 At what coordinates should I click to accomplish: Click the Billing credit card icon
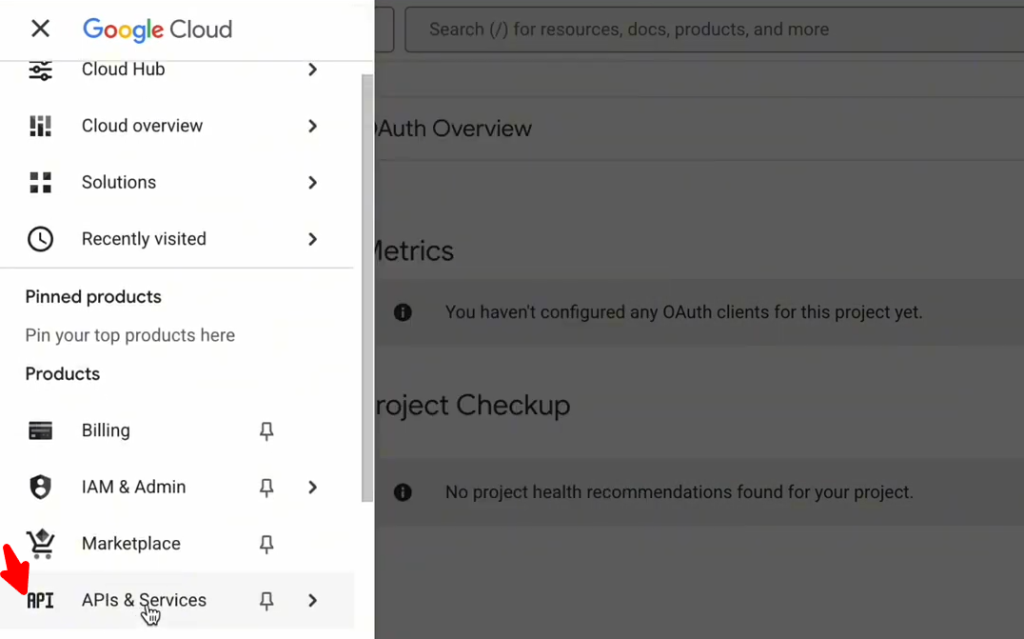point(40,431)
